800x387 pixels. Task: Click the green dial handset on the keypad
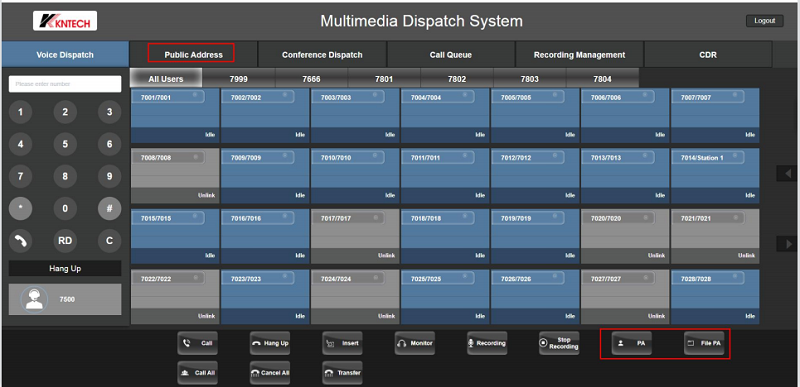[20, 241]
